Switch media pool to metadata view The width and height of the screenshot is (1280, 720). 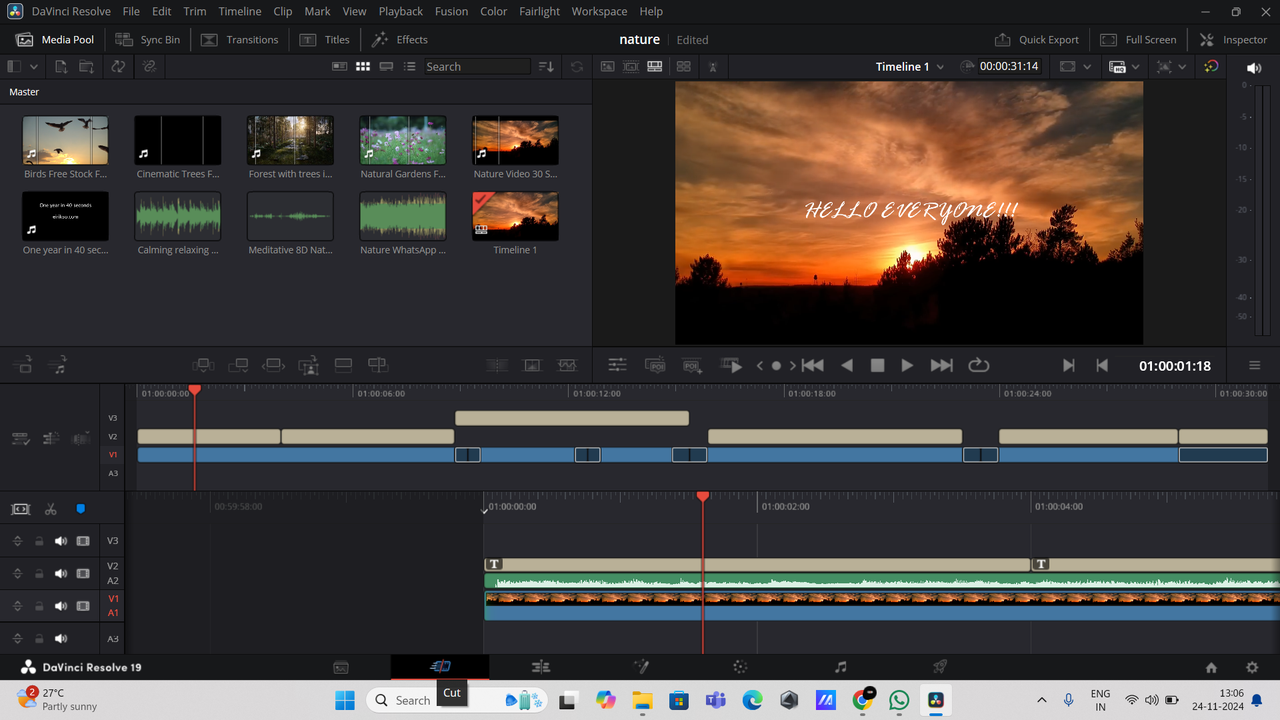click(340, 67)
